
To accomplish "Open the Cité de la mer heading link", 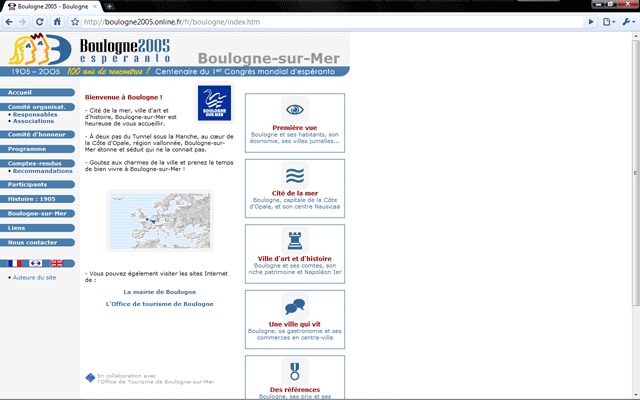I will click(x=295, y=193).
